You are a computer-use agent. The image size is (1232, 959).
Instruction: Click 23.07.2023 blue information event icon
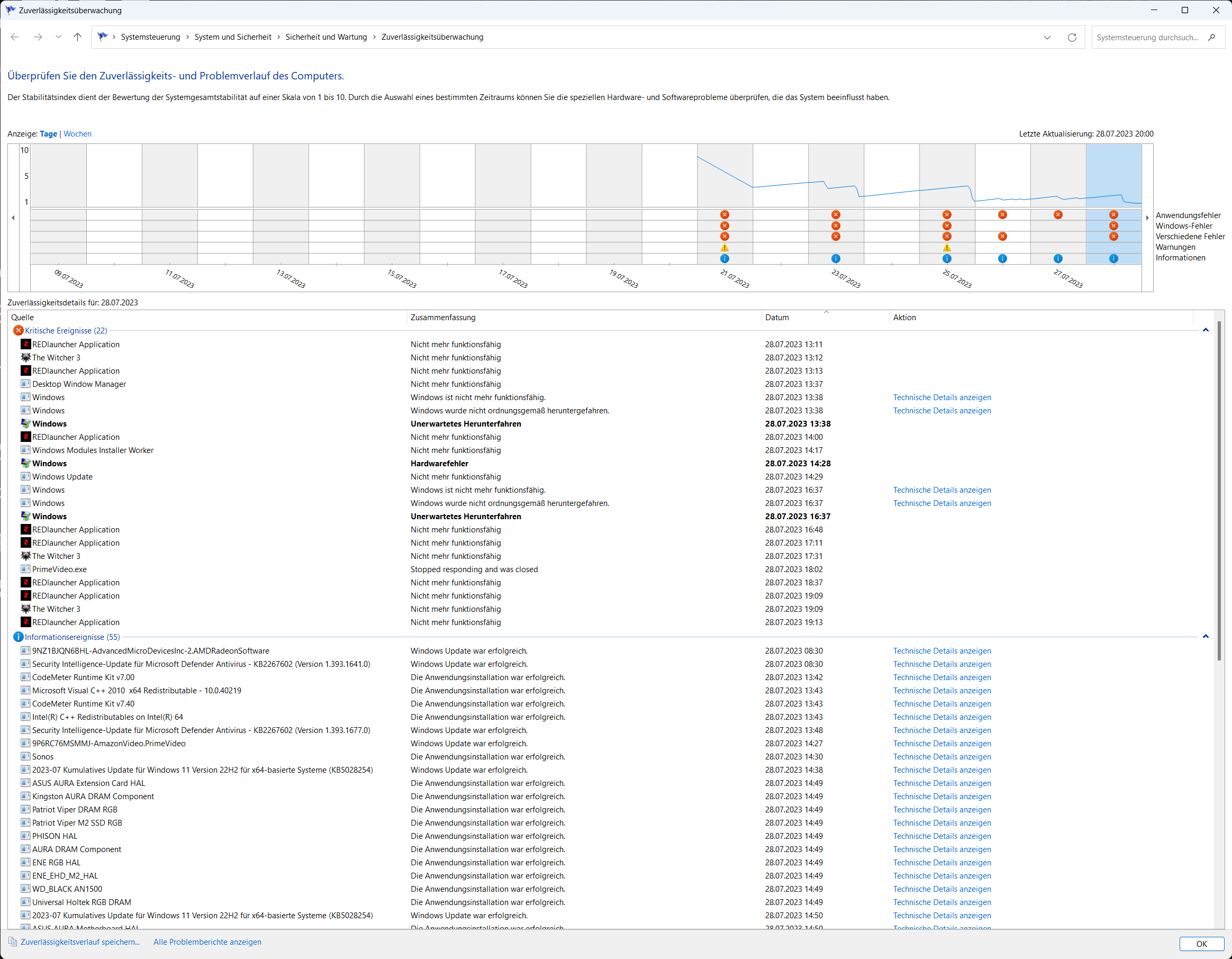[836, 258]
